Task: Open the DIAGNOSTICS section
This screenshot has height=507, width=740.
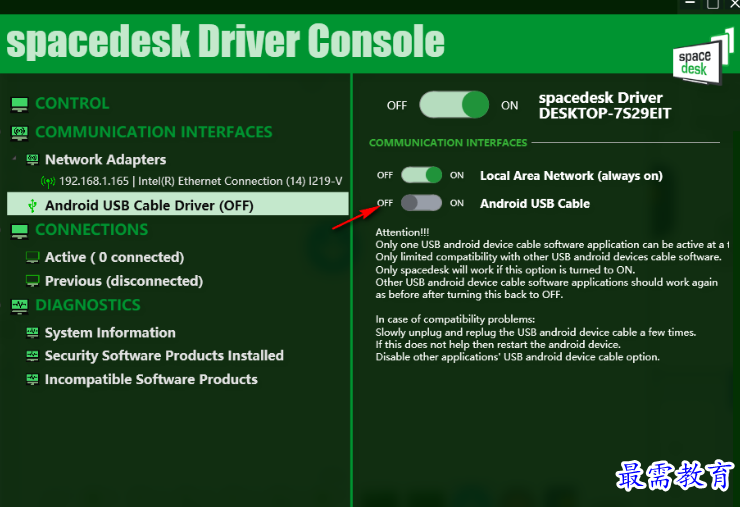Action: click(x=88, y=305)
